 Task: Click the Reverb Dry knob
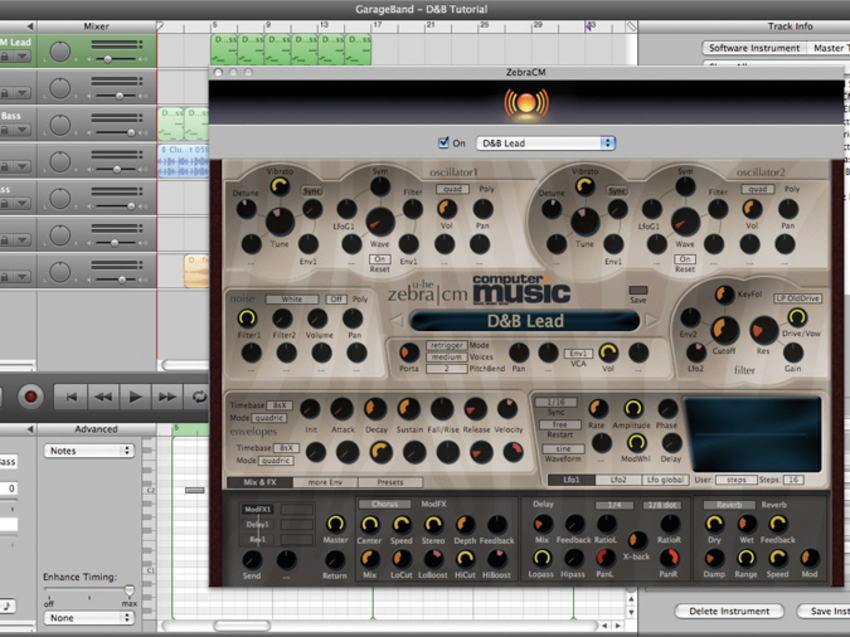coord(714,524)
